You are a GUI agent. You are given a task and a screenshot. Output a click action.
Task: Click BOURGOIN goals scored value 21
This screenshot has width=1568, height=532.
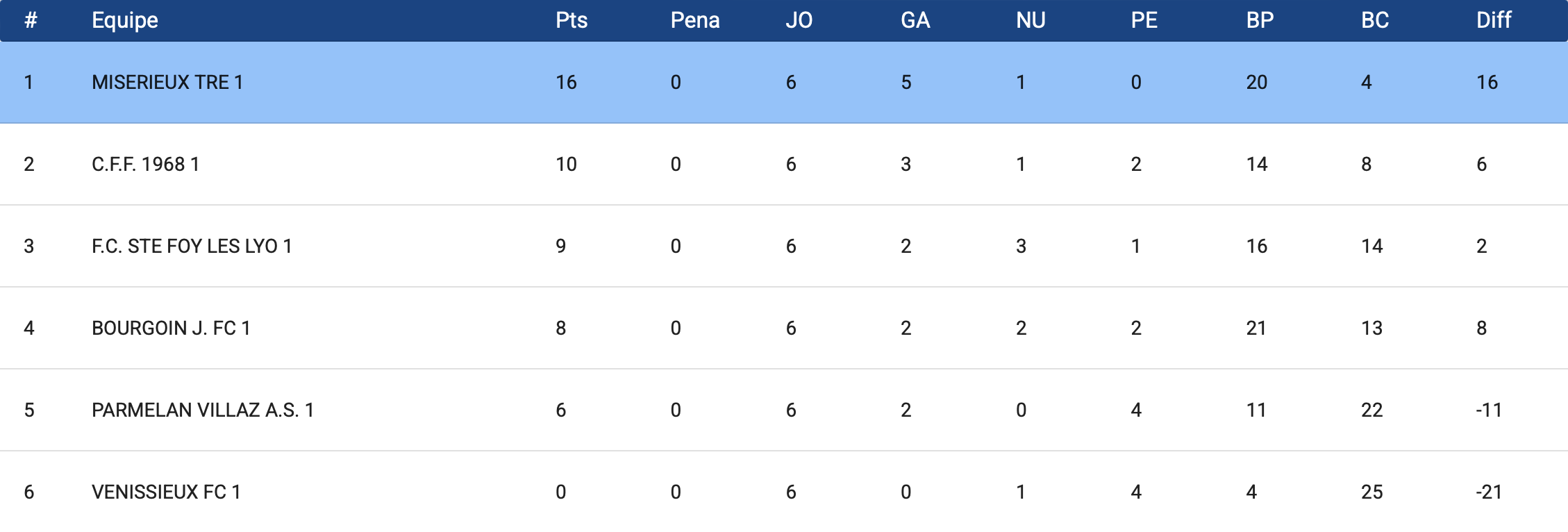coord(1256,328)
